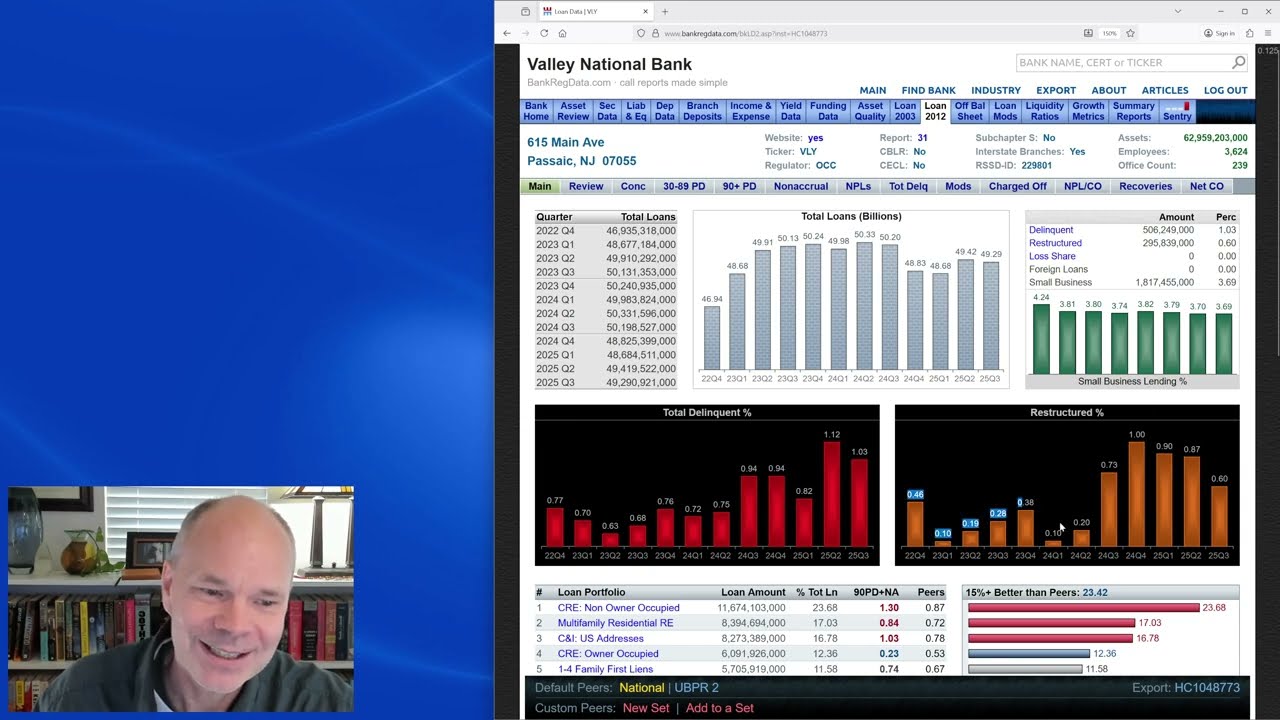This screenshot has width=1280, height=720.
Task: Open the FIND BANK menu
Action: coord(928,90)
